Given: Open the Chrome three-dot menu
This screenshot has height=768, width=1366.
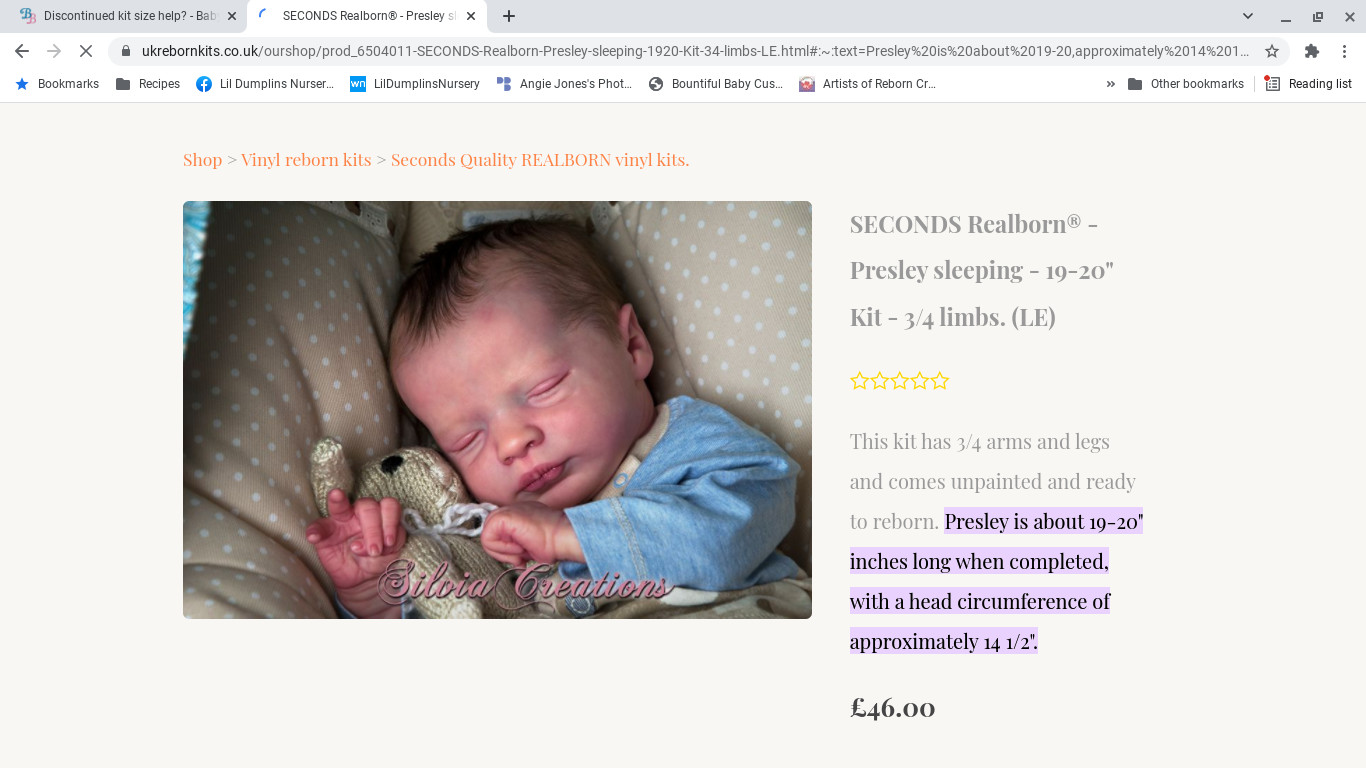Looking at the screenshot, I should click(1345, 51).
